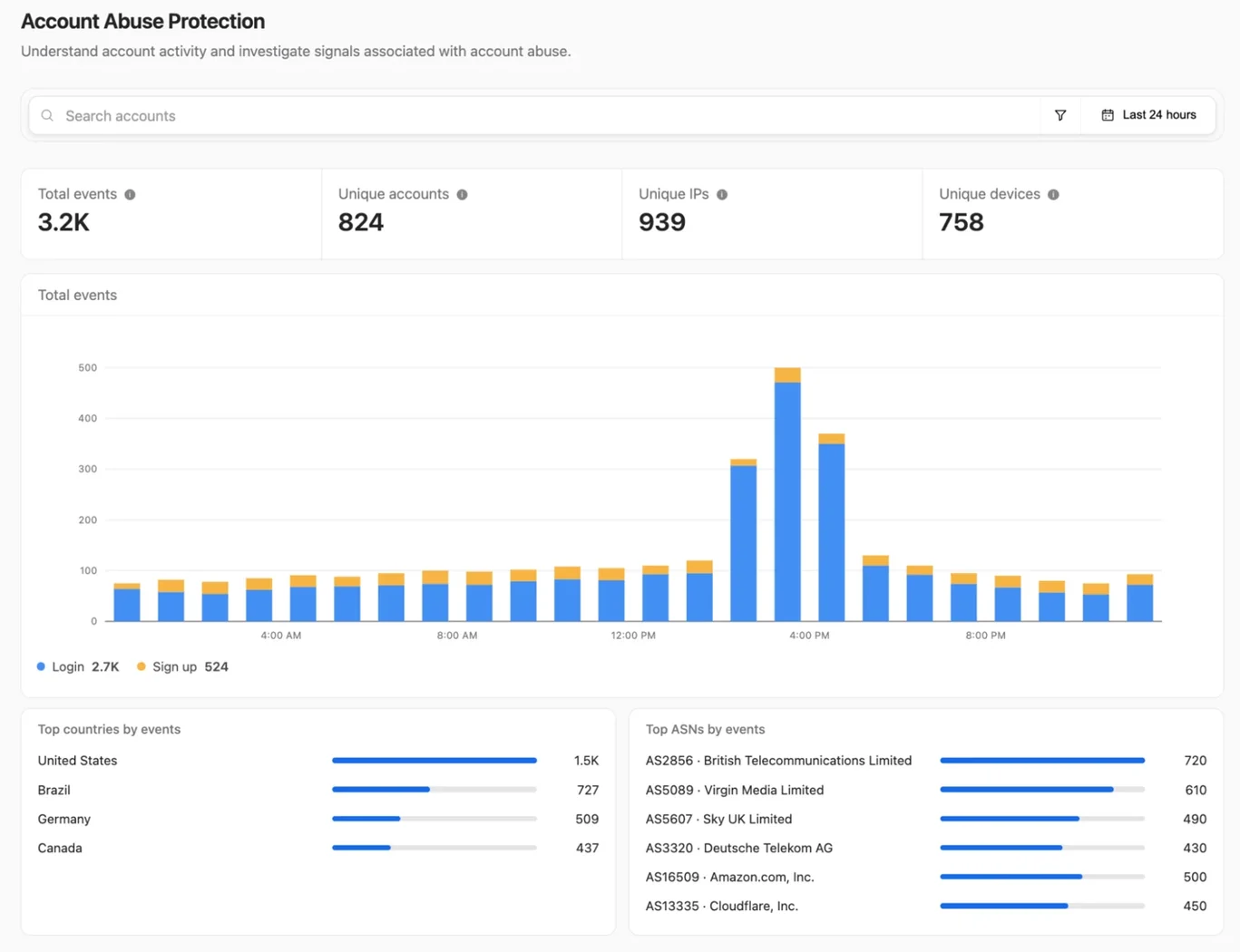Select AS13335 Cloudflare, Inc.
1240x952 pixels.
tap(926, 906)
